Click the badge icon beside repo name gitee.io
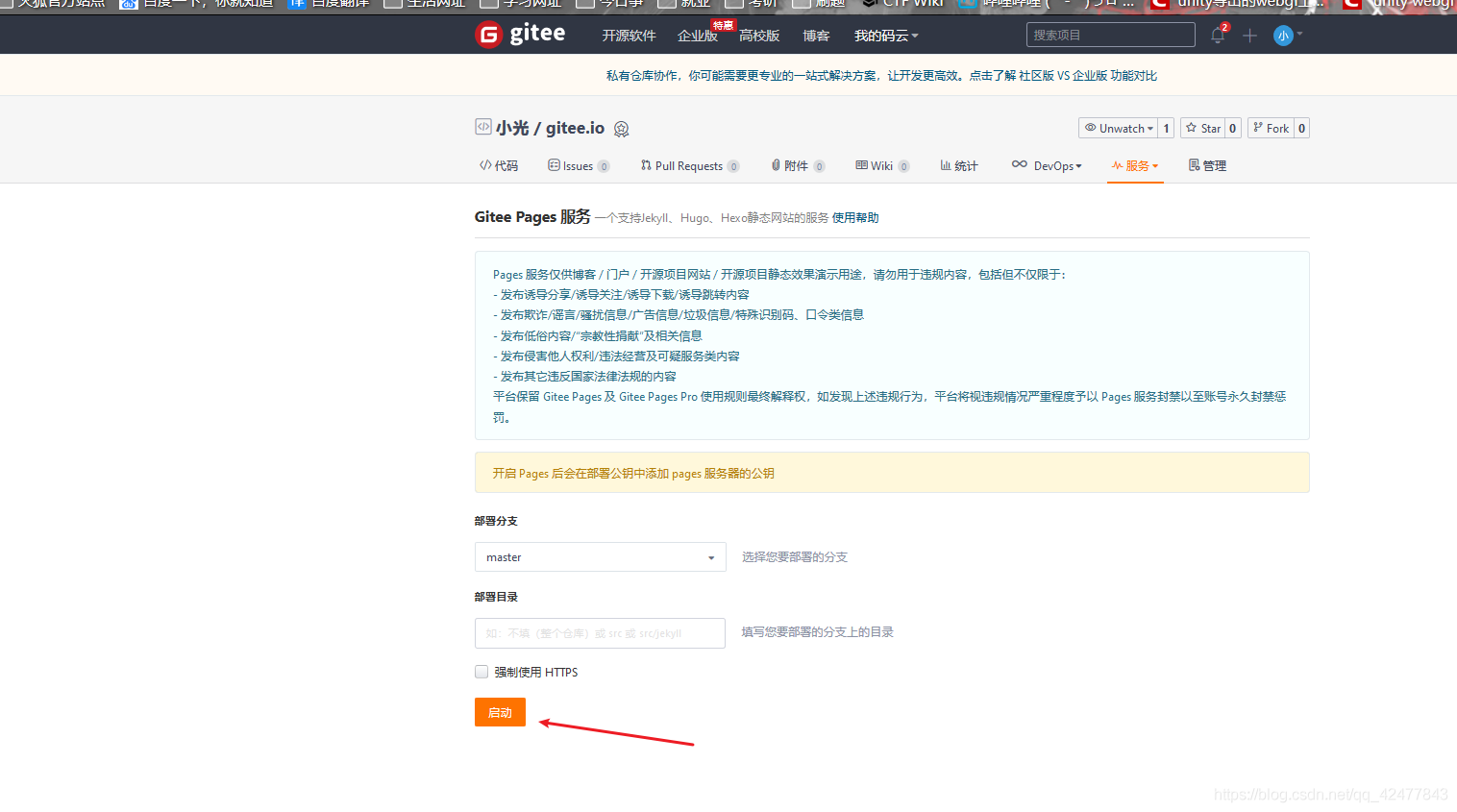 621,128
